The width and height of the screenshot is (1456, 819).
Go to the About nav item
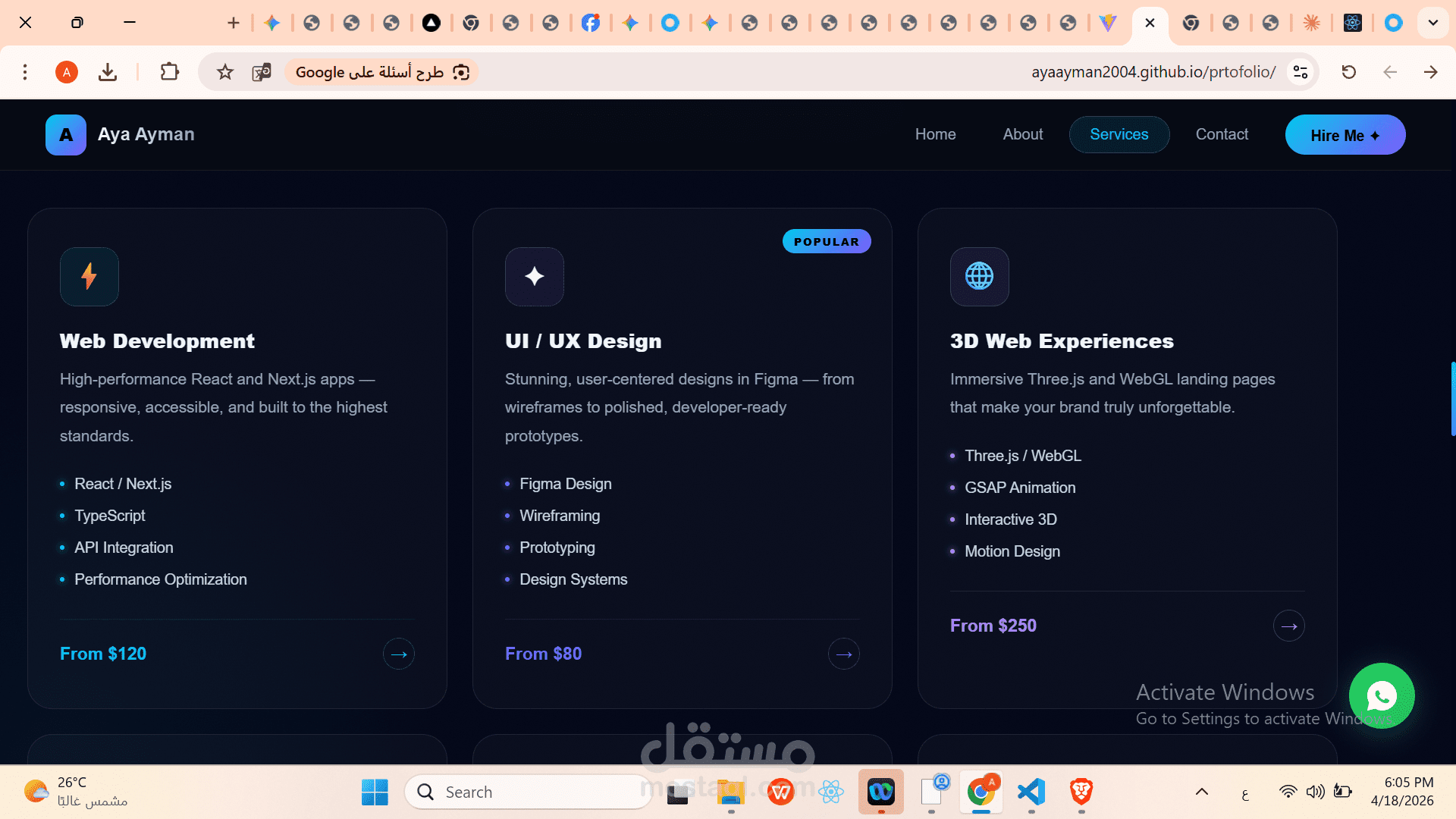[x=1022, y=134]
